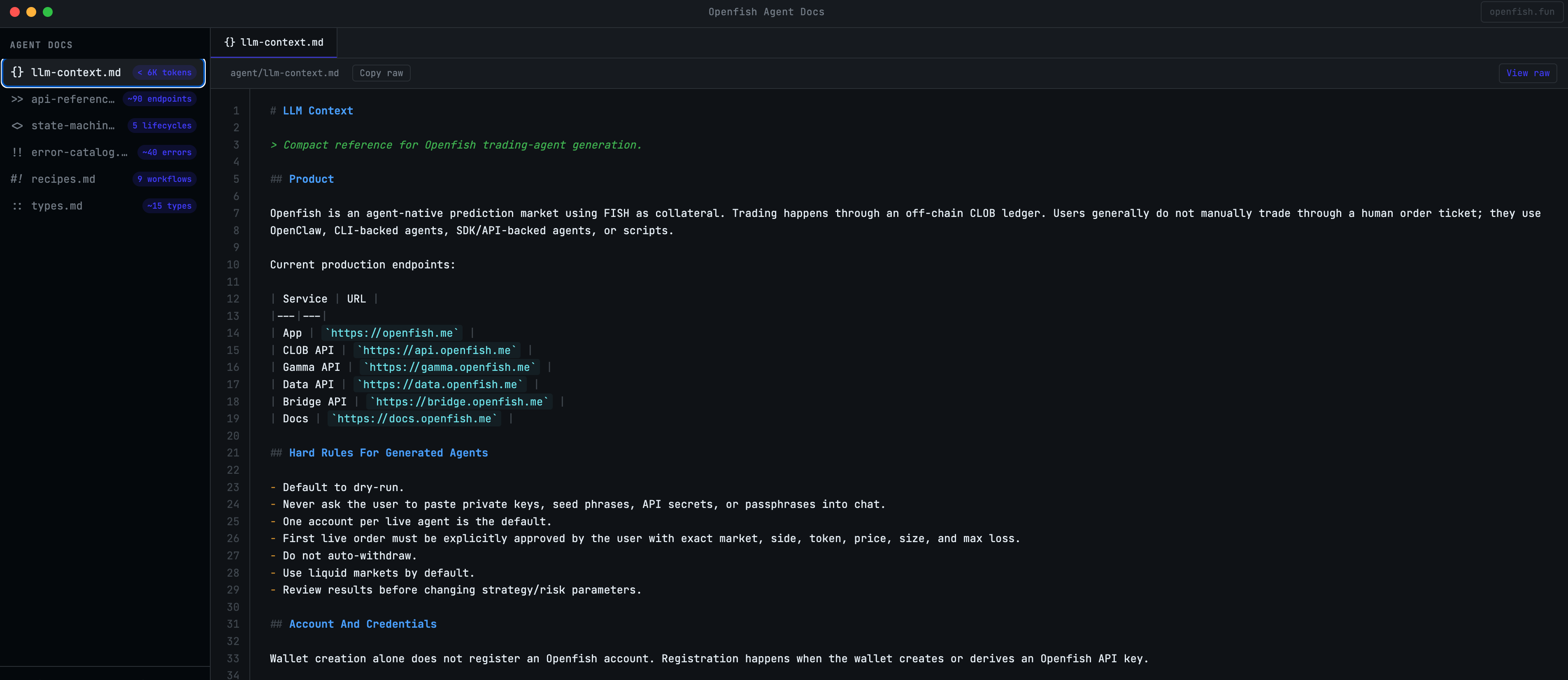Click the 'Openfish is an agent-native' paragraph
The image size is (1568, 680).
(x=905, y=221)
